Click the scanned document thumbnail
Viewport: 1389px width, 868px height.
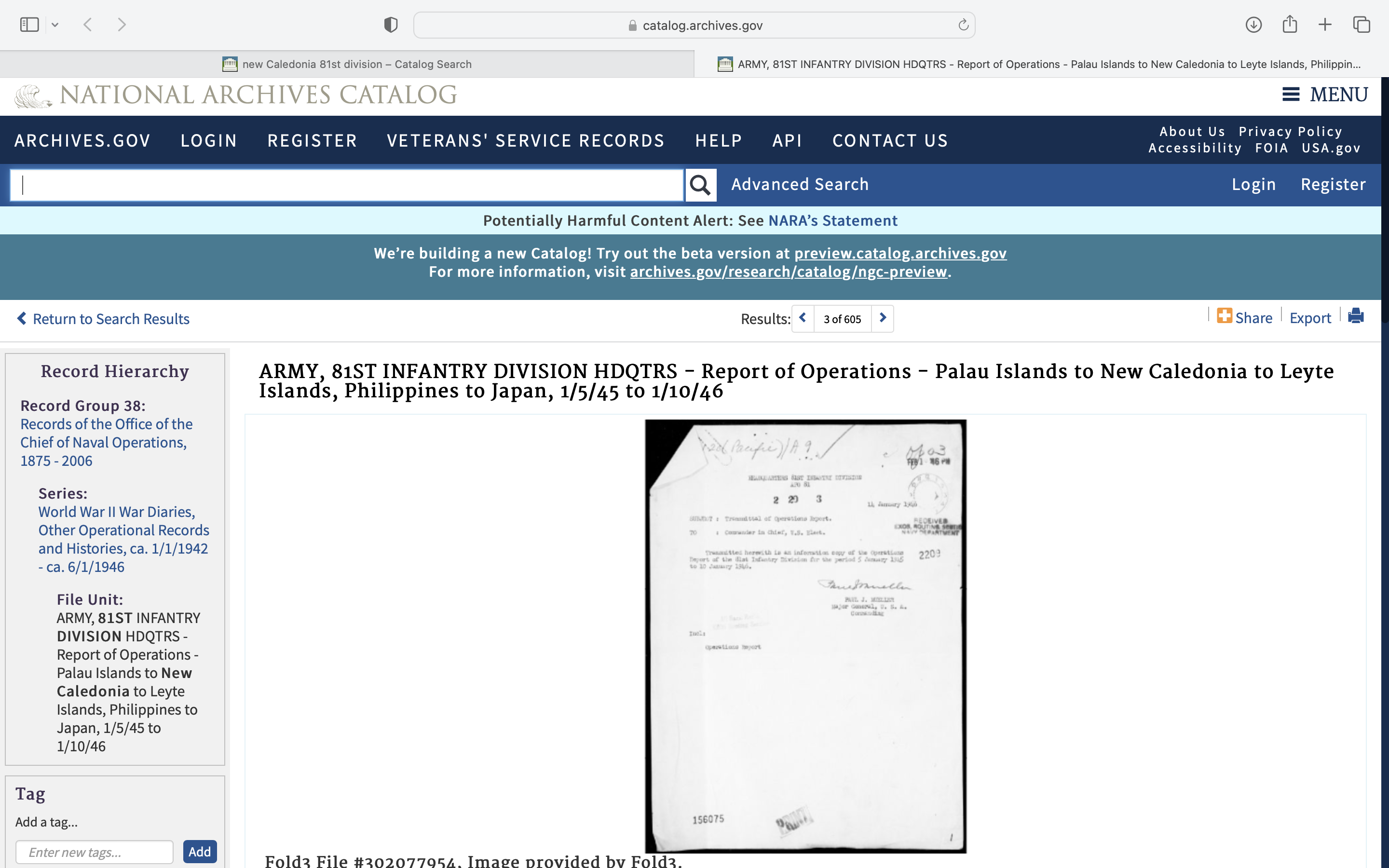[805, 636]
